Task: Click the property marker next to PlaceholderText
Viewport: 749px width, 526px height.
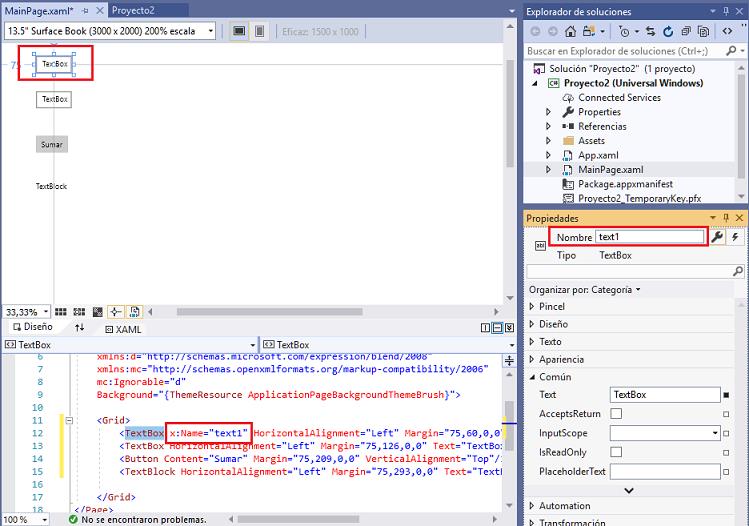Action: [x=726, y=472]
